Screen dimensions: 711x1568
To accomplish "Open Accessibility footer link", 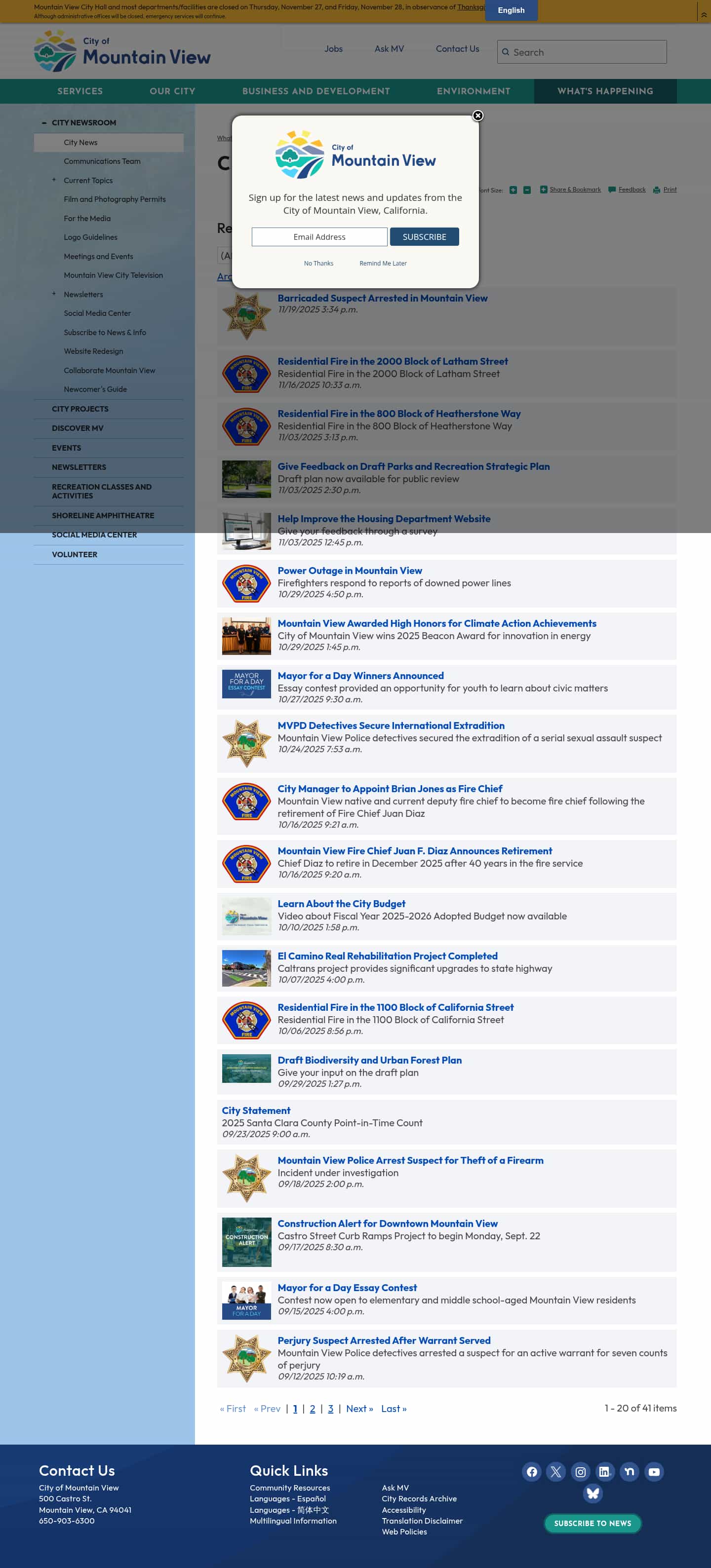I will (403, 1510).
